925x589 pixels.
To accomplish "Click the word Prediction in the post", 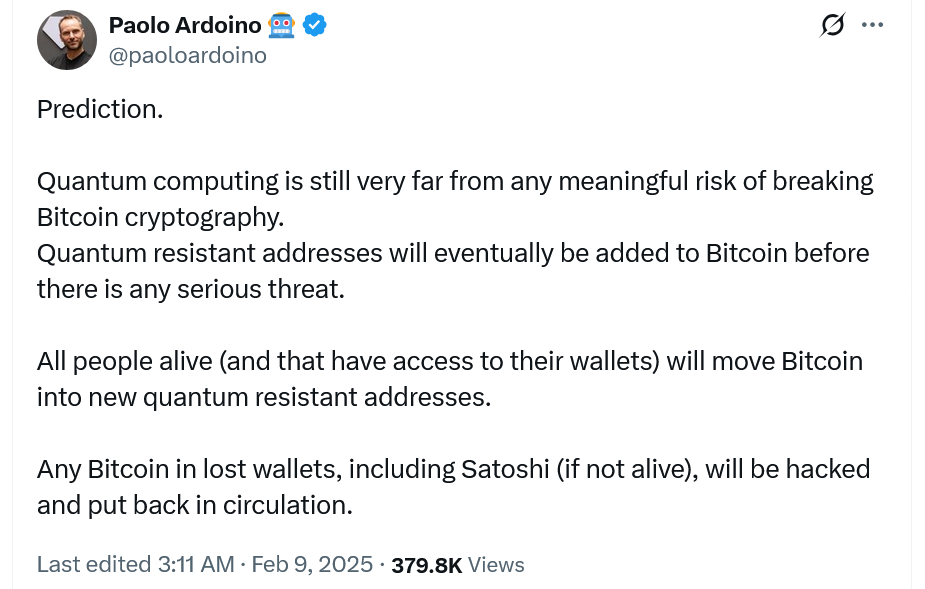I will pos(99,109).
